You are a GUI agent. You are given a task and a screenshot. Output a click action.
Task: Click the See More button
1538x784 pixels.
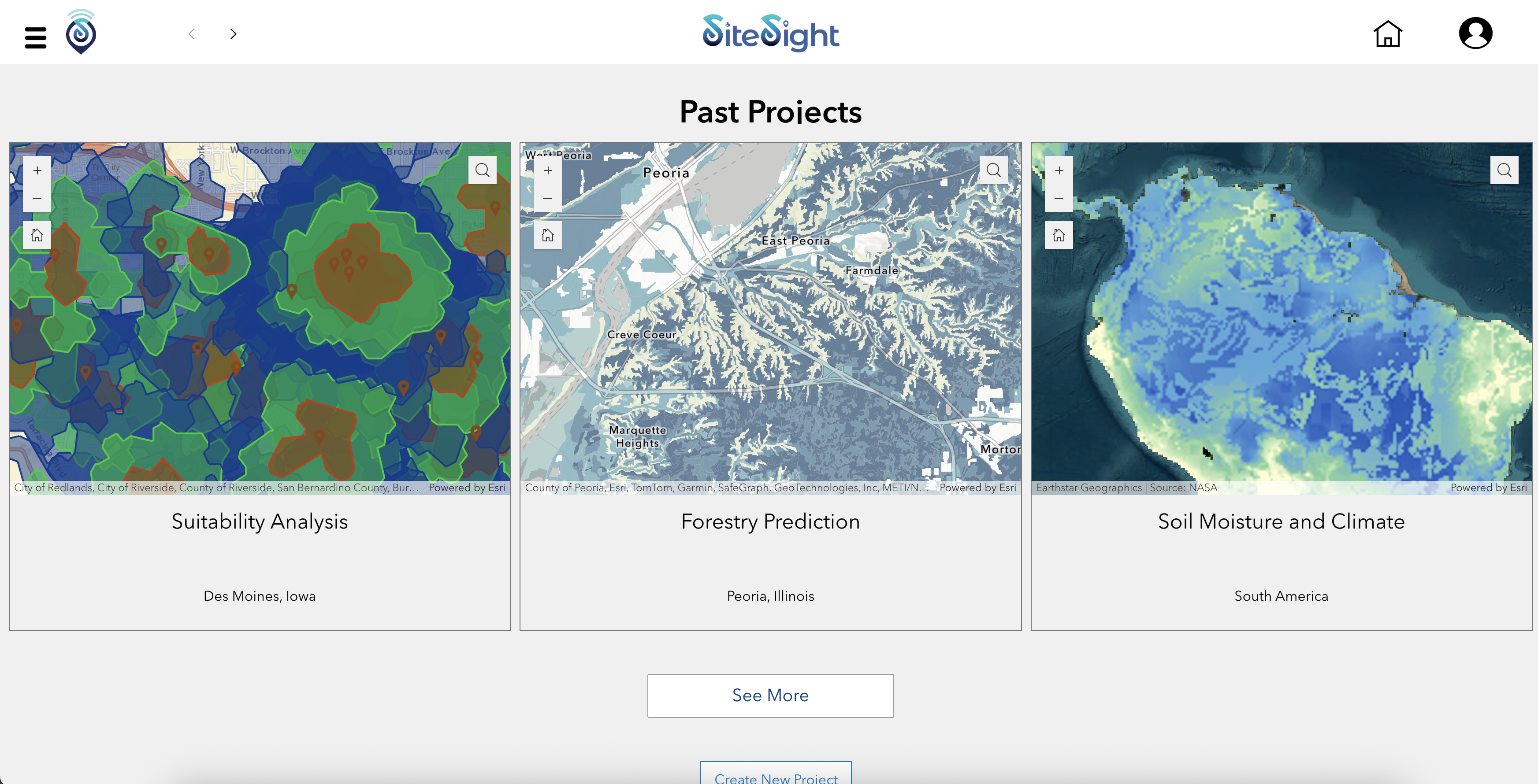point(770,696)
